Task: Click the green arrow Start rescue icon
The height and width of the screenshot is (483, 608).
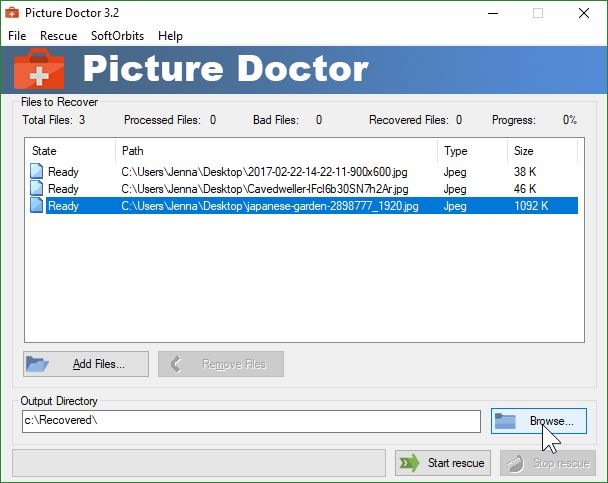Action: point(409,463)
